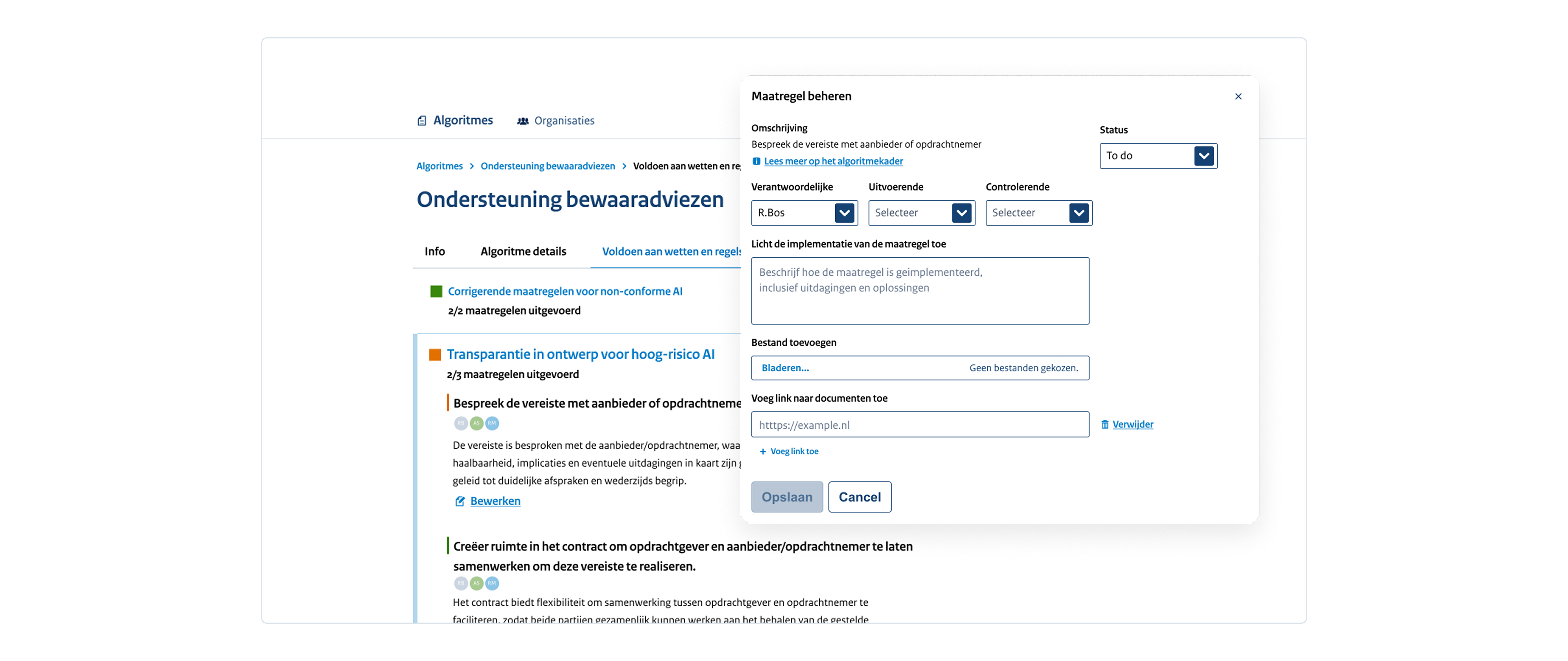The image size is (1568, 661).
Task: Close the Maatregel beheren dialog
Action: pos(1238,96)
